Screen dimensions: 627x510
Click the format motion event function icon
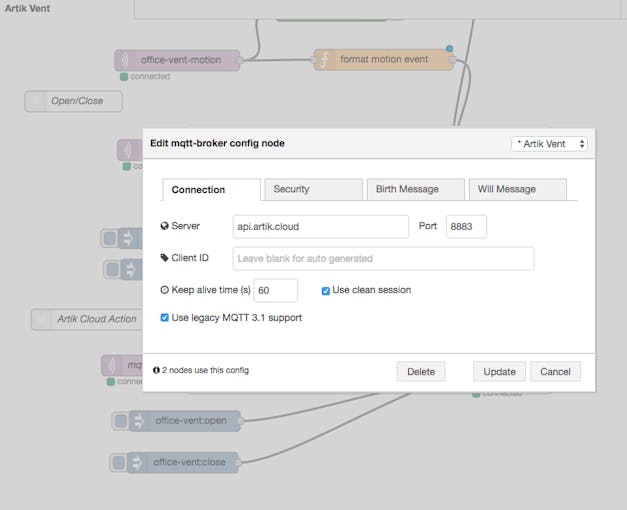pyautogui.click(x=324, y=60)
